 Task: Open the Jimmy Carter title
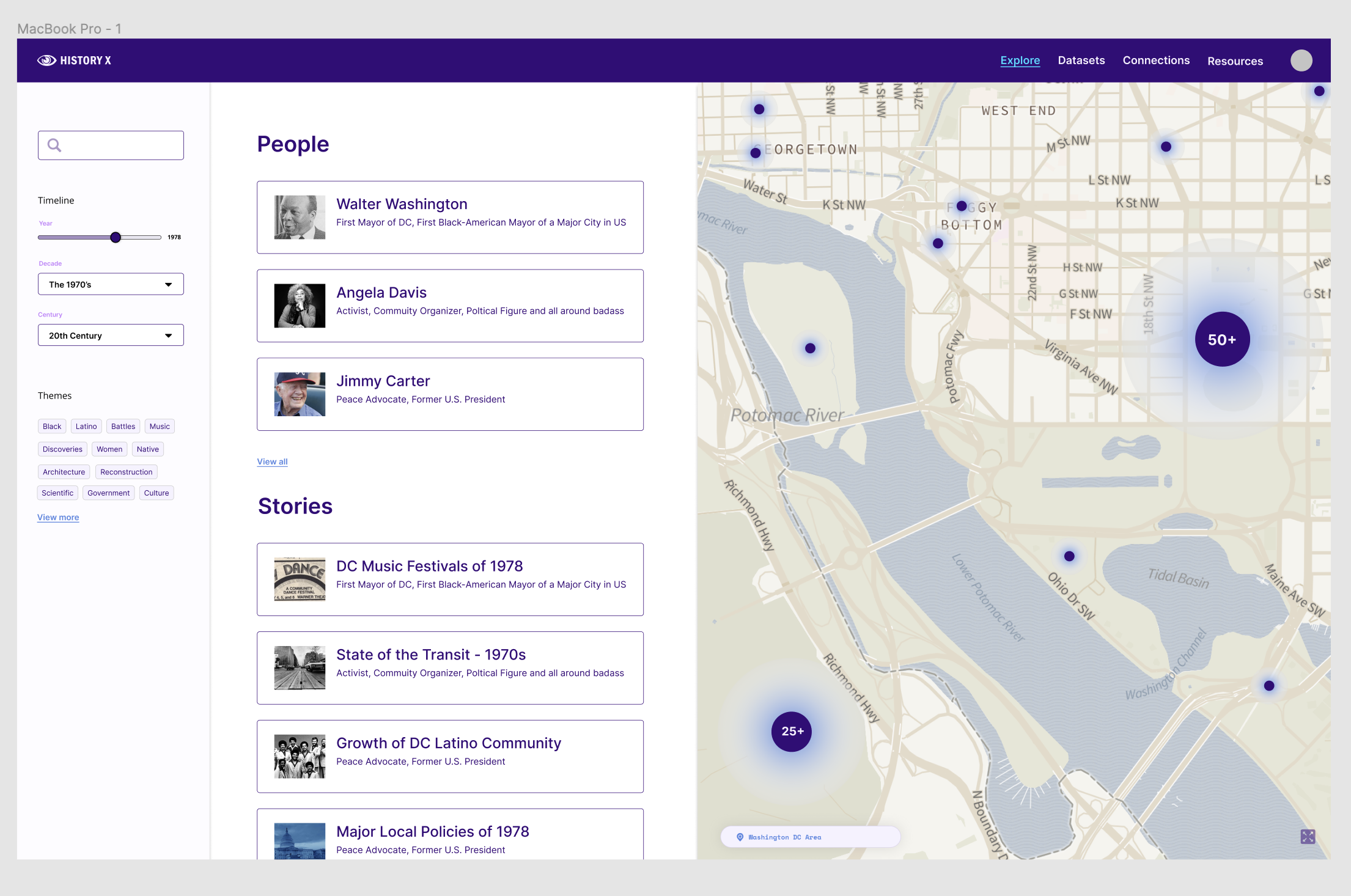pos(383,381)
